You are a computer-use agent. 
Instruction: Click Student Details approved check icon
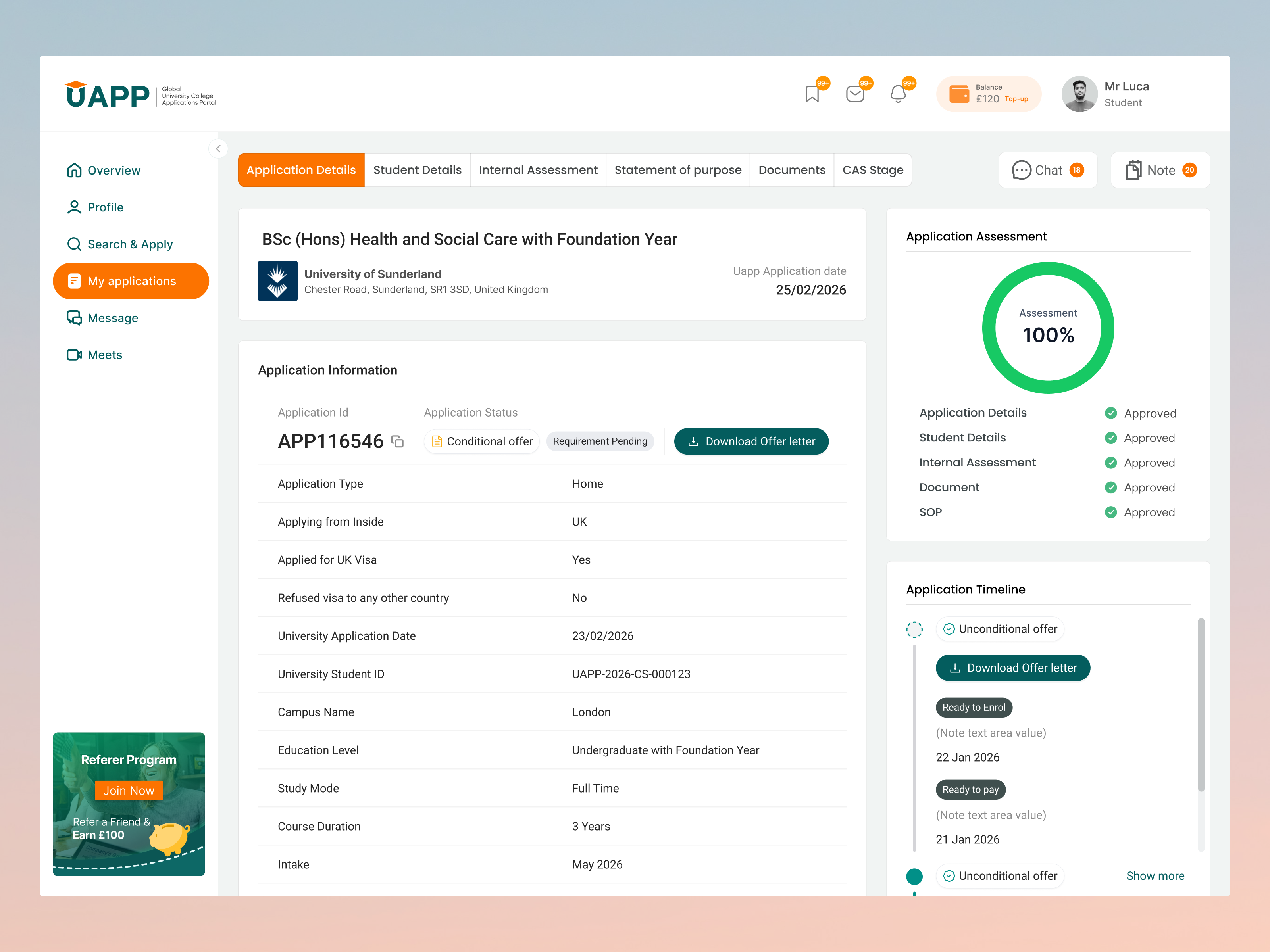1111,438
